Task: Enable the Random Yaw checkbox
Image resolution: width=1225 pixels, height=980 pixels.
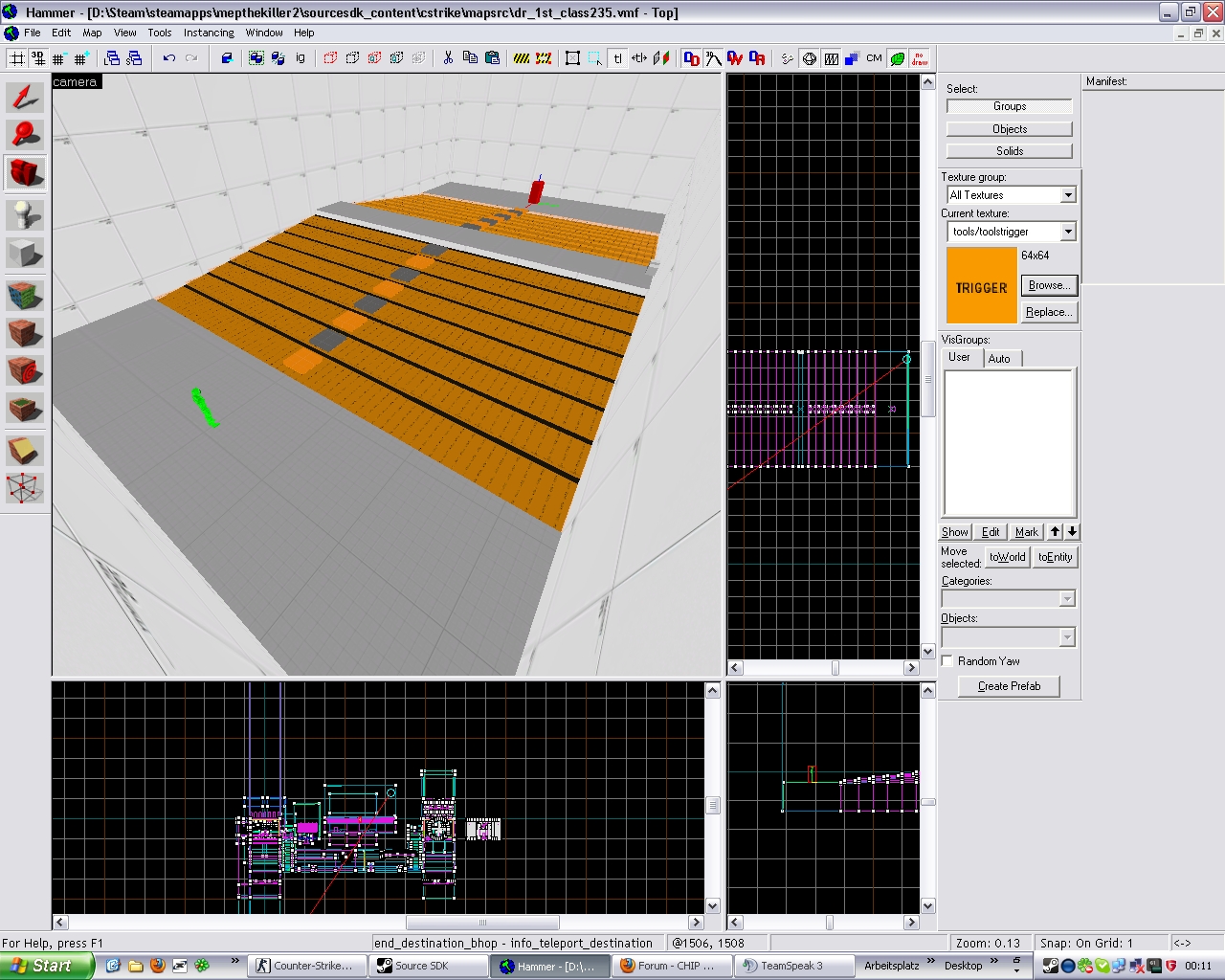Action: [x=947, y=661]
